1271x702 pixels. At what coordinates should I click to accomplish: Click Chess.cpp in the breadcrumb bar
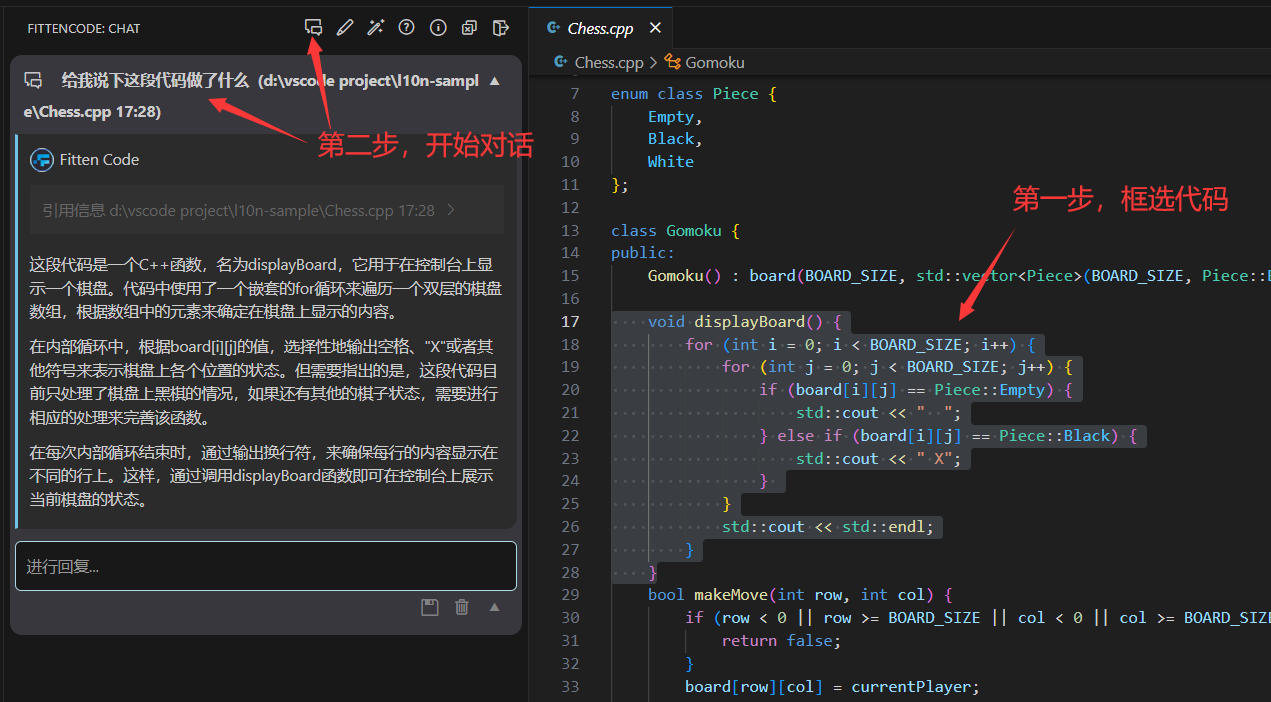pyautogui.click(x=608, y=62)
